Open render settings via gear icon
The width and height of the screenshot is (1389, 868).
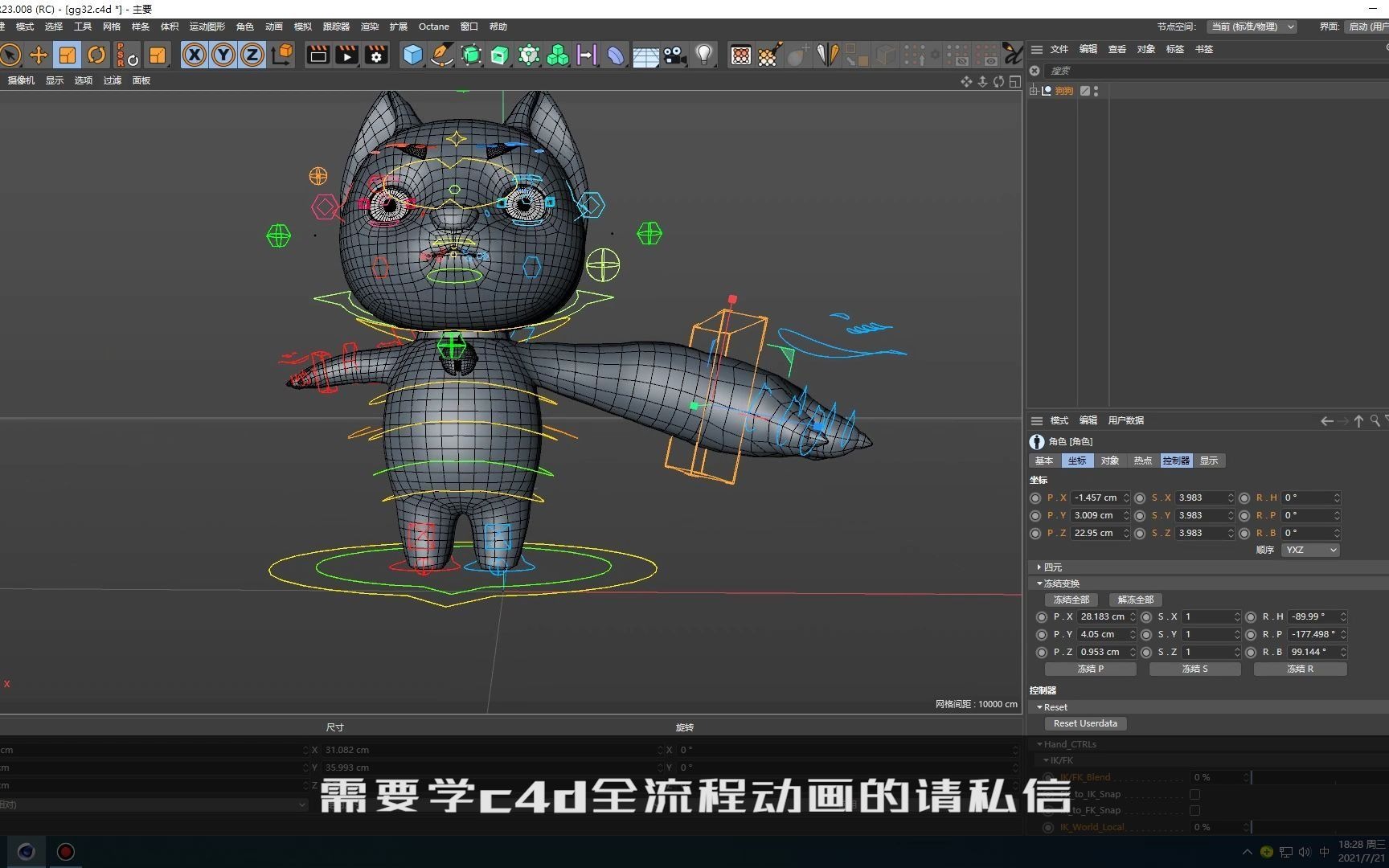[x=375, y=55]
